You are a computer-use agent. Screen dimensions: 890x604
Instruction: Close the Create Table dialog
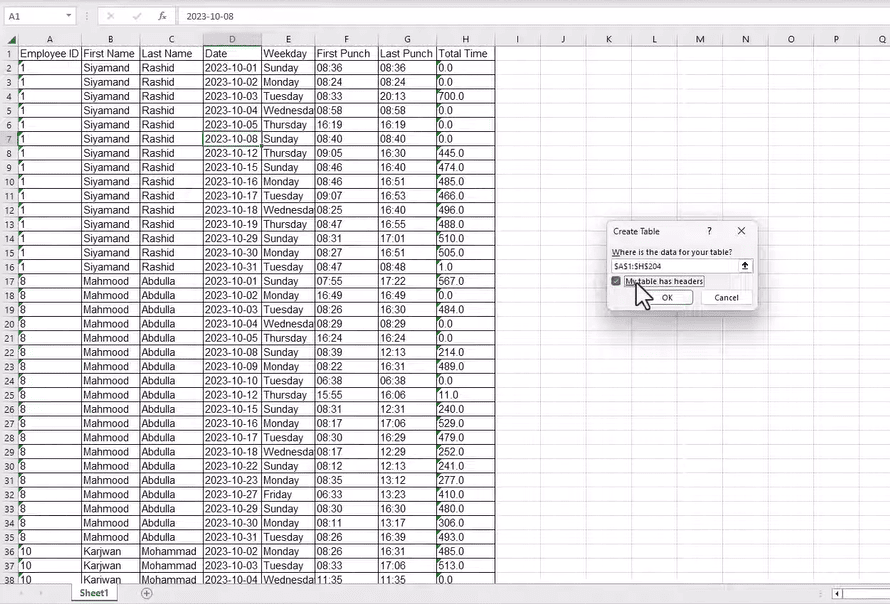click(741, 231)
